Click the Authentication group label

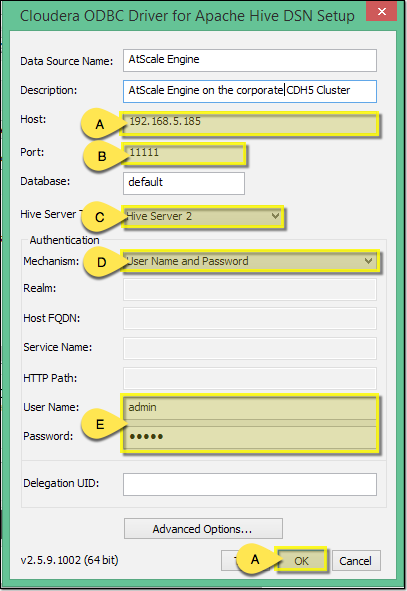pyautogui.click(x=64, y=240)
